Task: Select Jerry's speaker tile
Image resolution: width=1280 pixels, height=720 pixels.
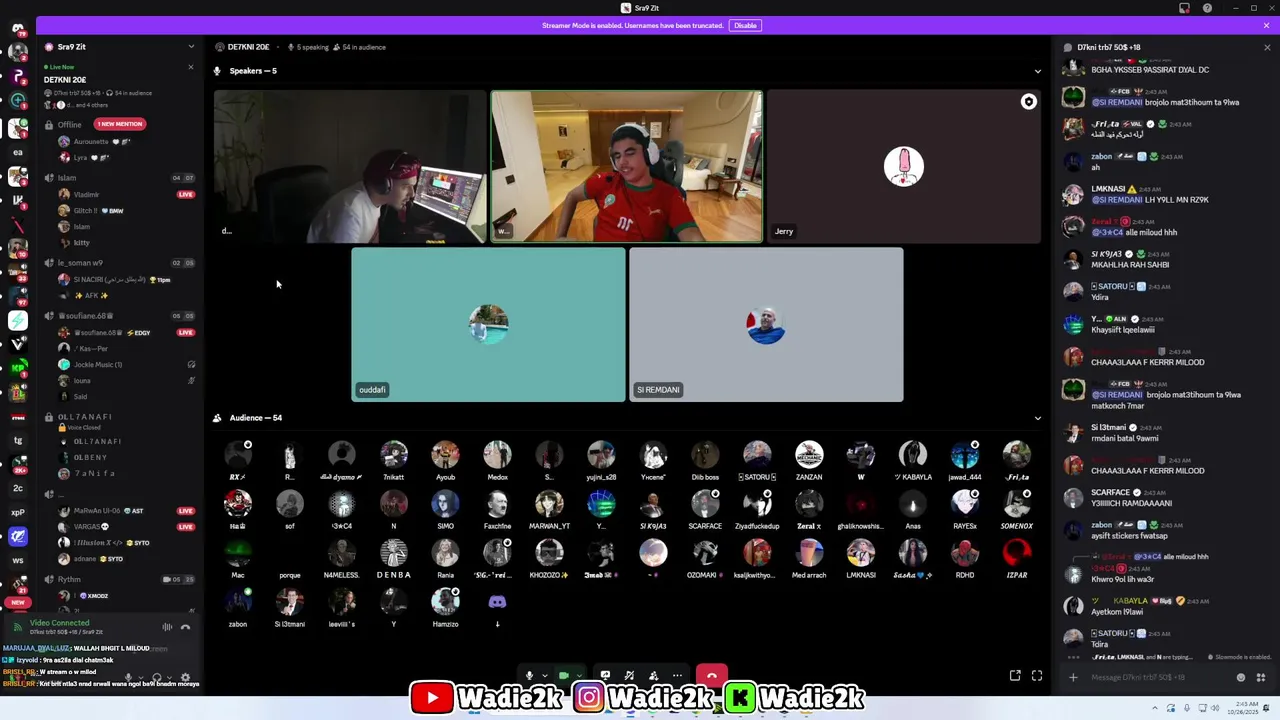Action: coord(904,167)
